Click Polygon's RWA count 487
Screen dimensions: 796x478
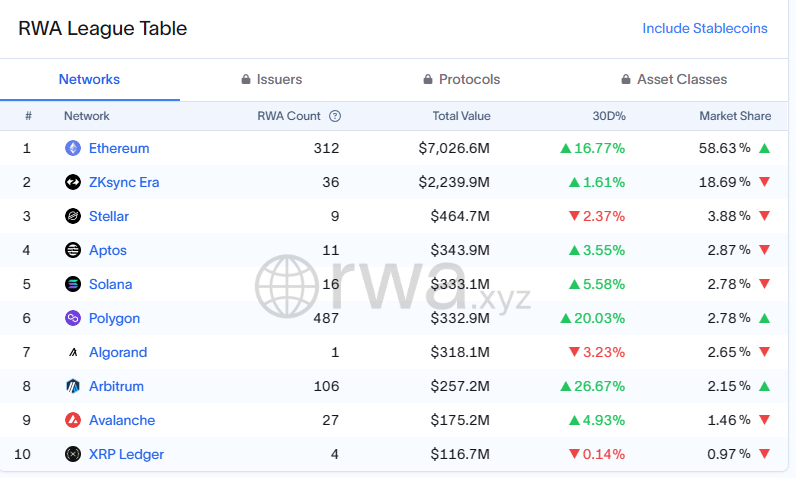coord(326,318)
